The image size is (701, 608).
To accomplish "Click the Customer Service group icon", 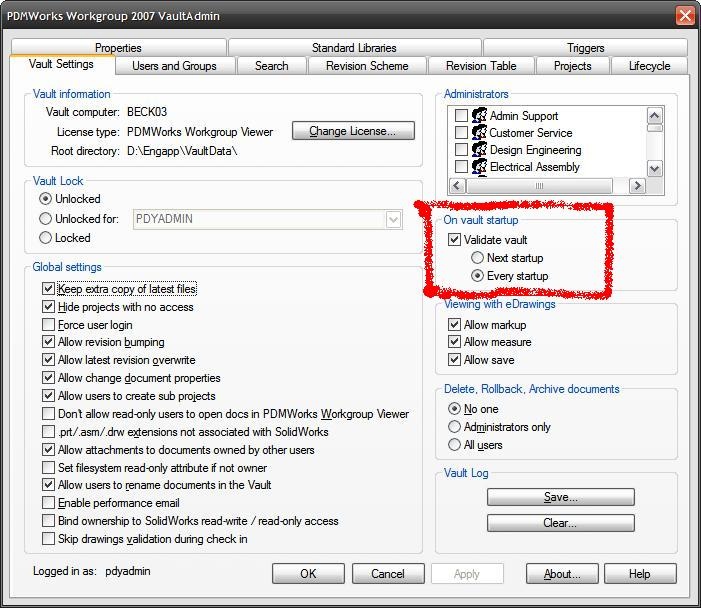I will click(479, 132).
